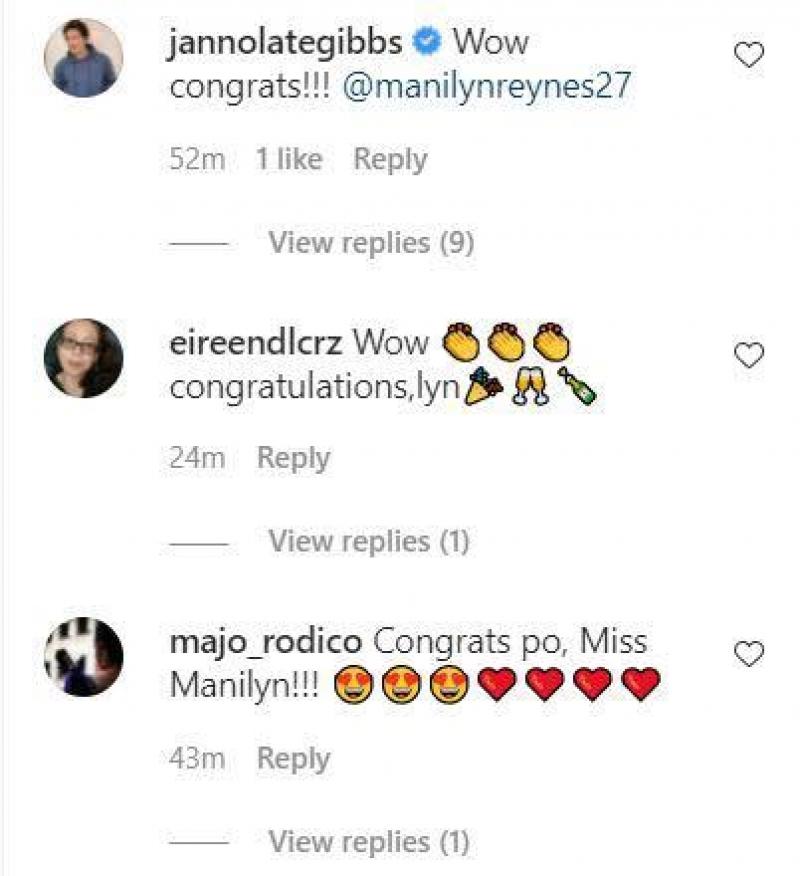Image resolution: width=800 pixels, height=876 pixels.
Task: Click '1 like' on jannolategibbs's comment
Action: [x=288, y=157]
